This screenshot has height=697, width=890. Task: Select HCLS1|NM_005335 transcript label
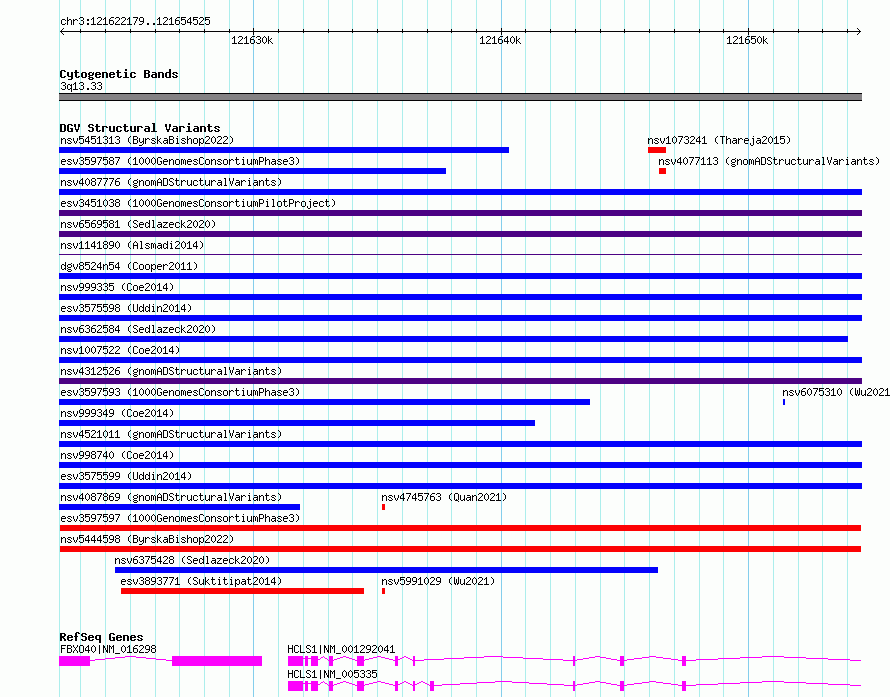[x=332, y=674]
